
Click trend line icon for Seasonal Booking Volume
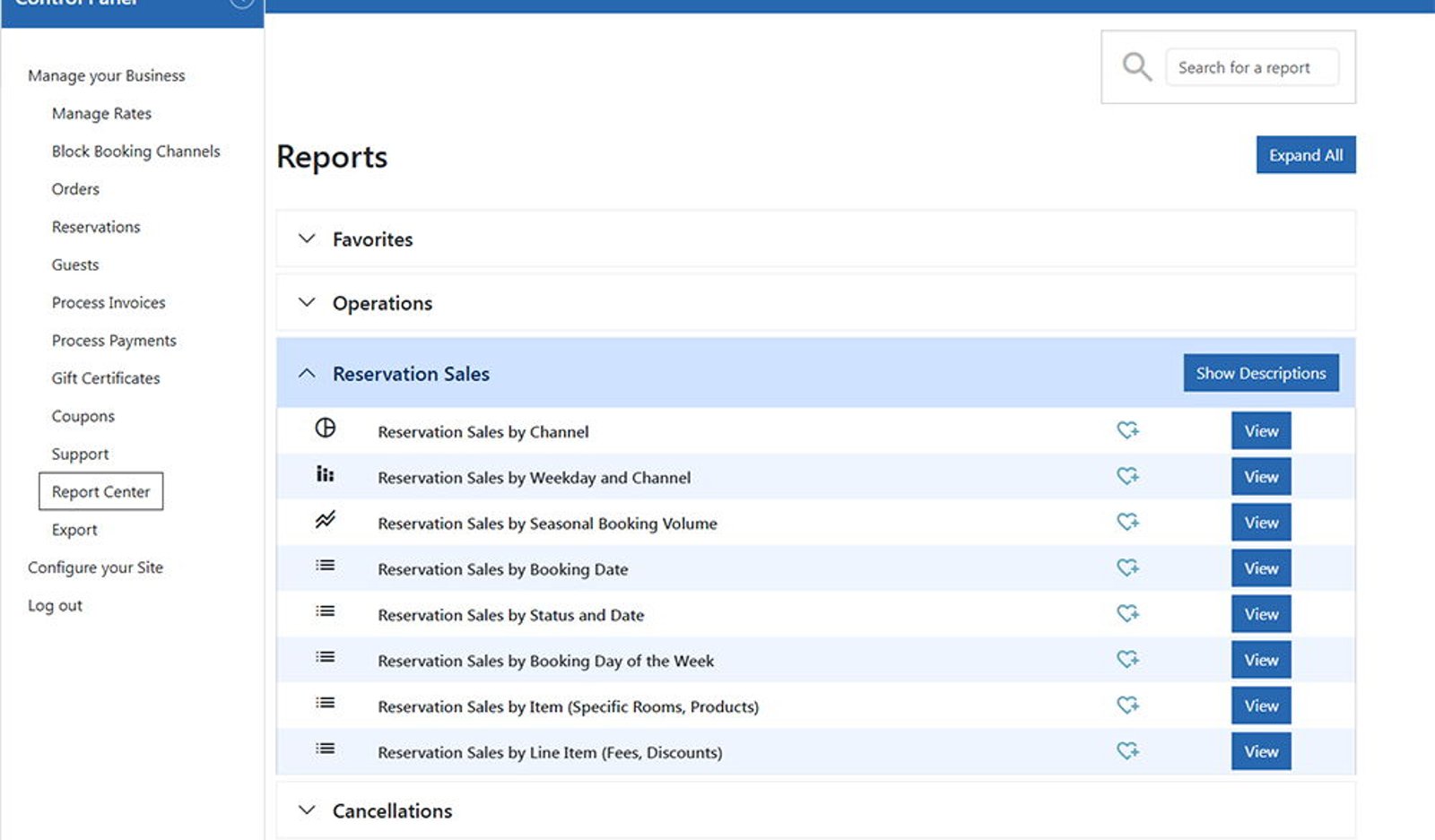[x=325, y=519]
